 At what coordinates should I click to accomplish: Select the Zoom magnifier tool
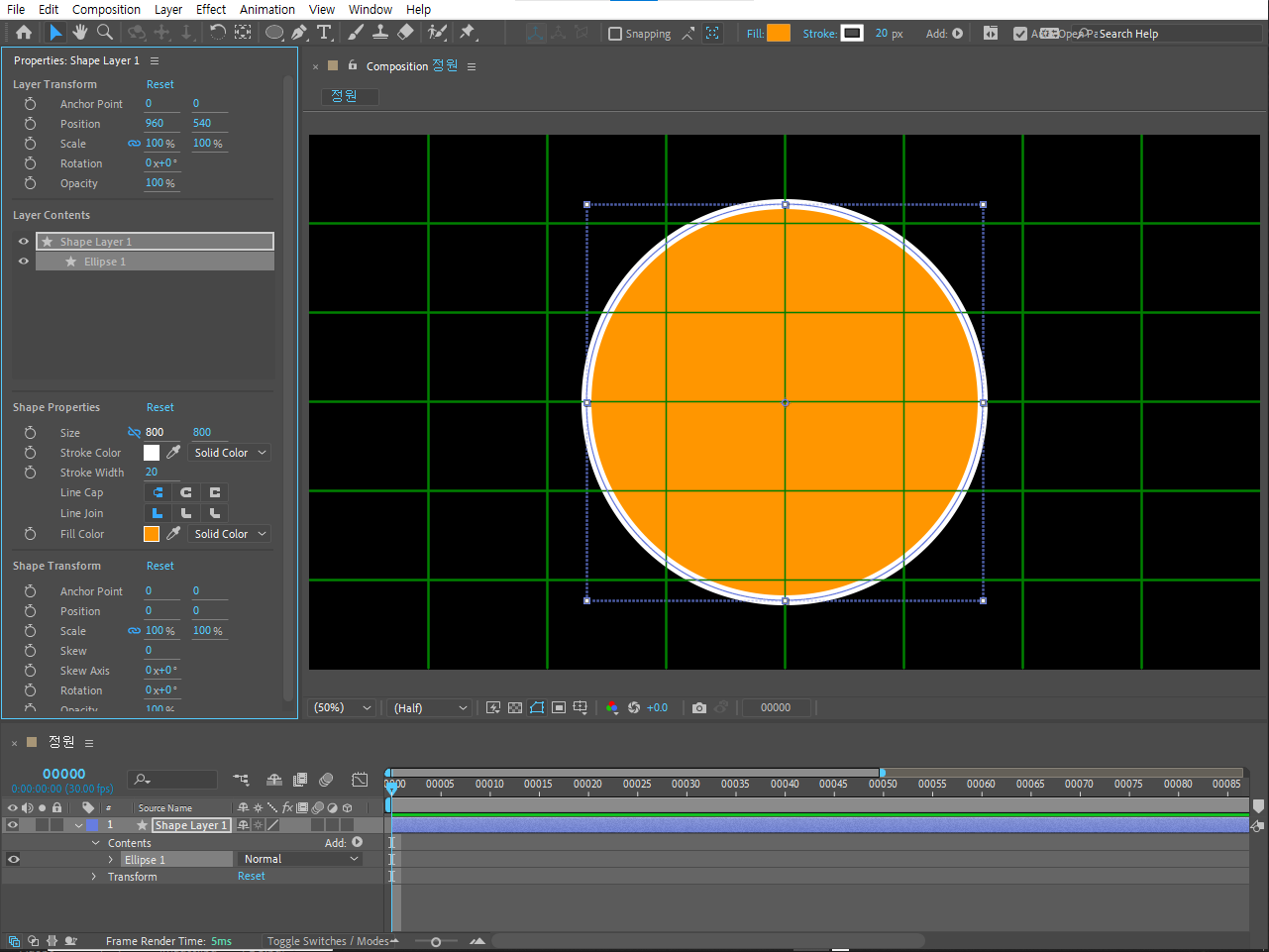point(104,33)
